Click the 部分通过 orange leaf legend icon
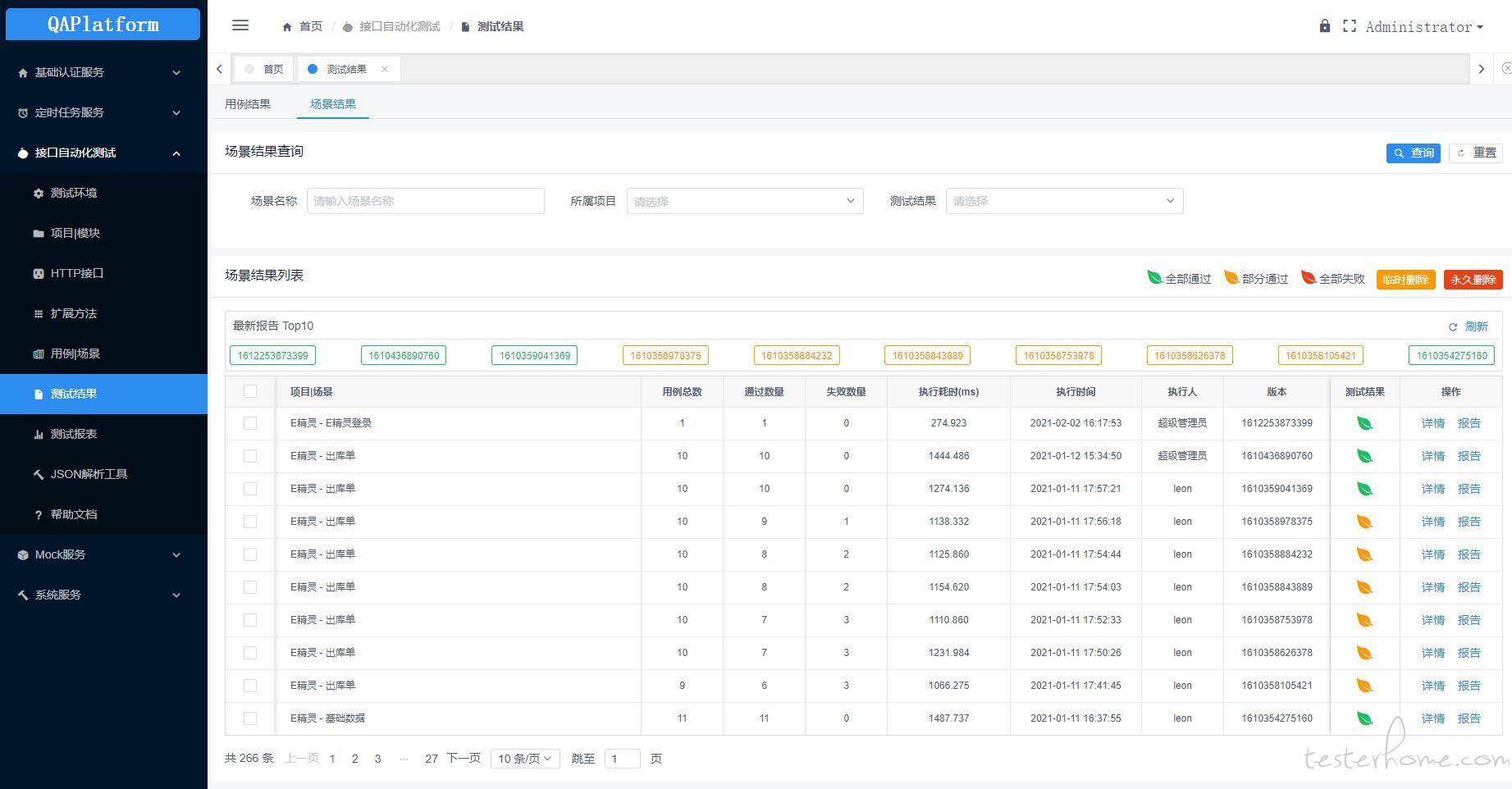The height and width of the screenshot is (789, 1512). 1231,277
